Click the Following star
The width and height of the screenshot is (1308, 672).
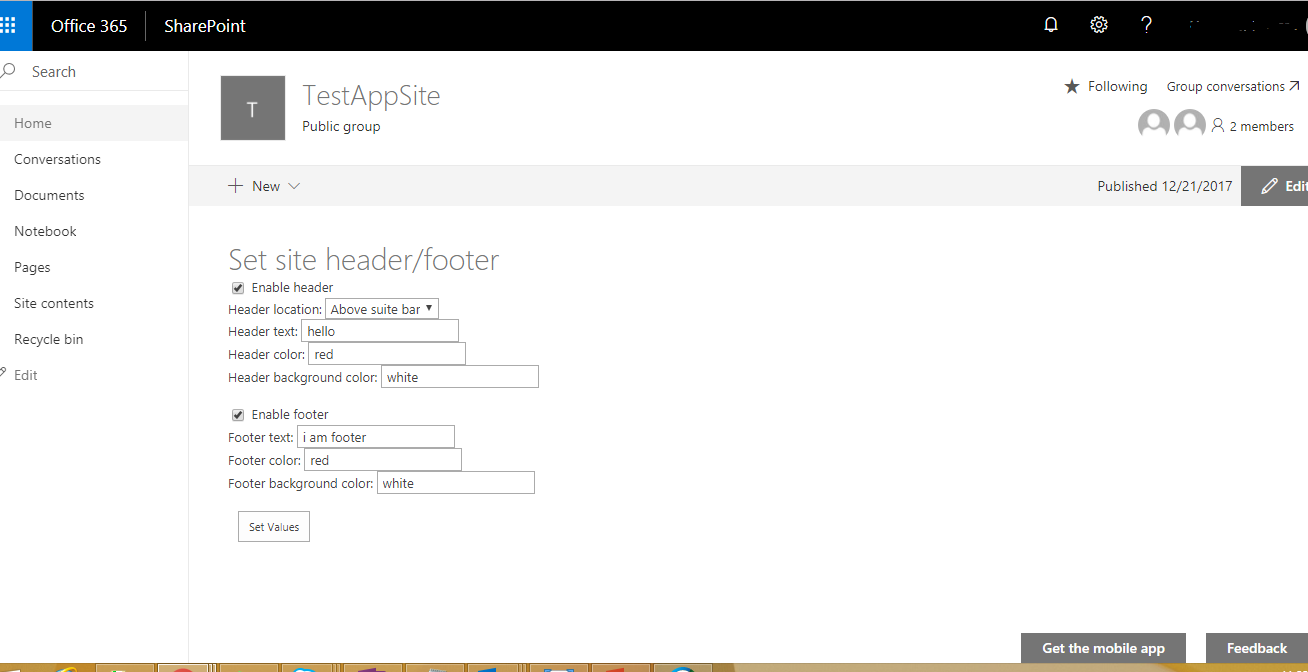click(1072, 86)
